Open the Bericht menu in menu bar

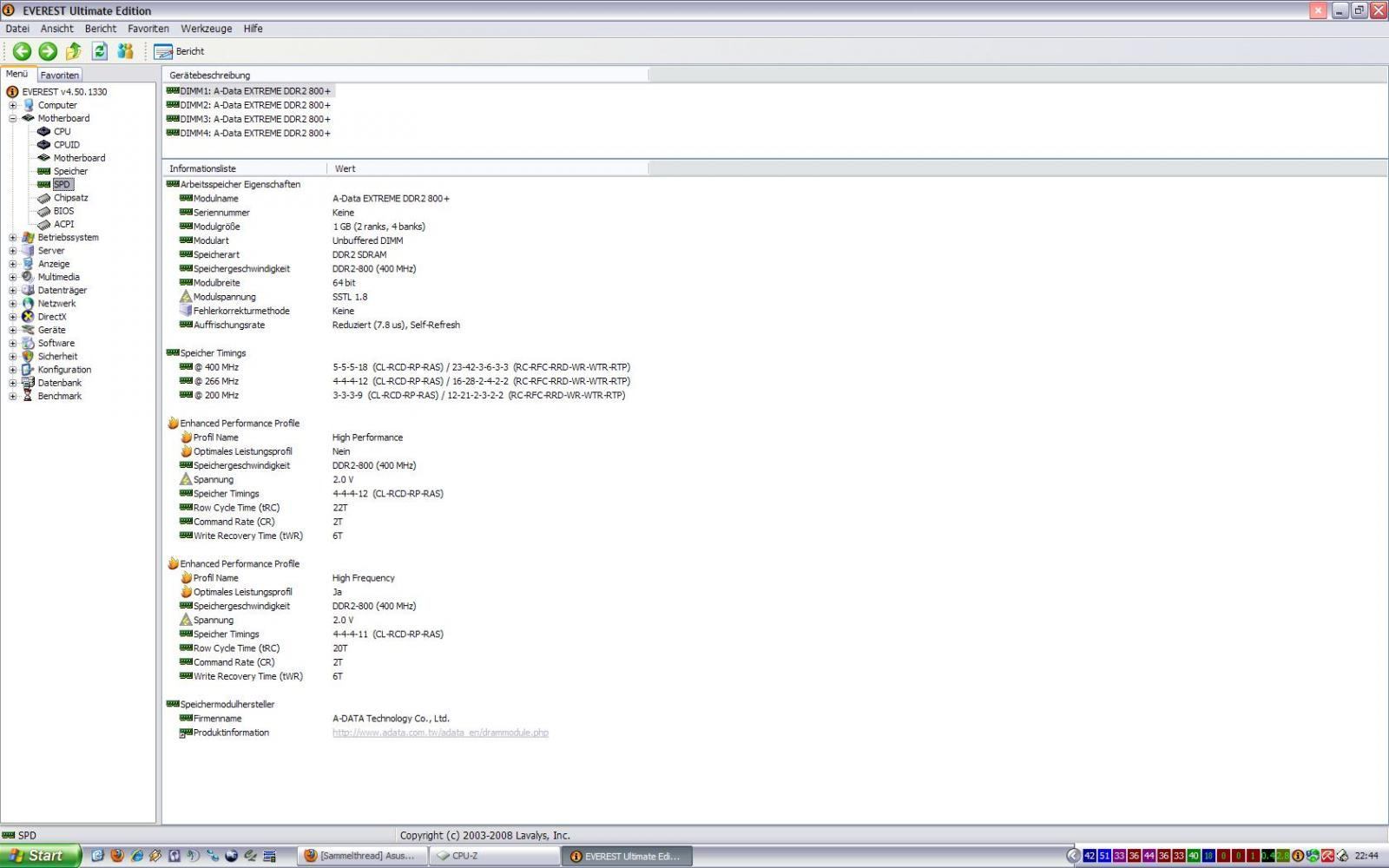click(x=101, y=29)
